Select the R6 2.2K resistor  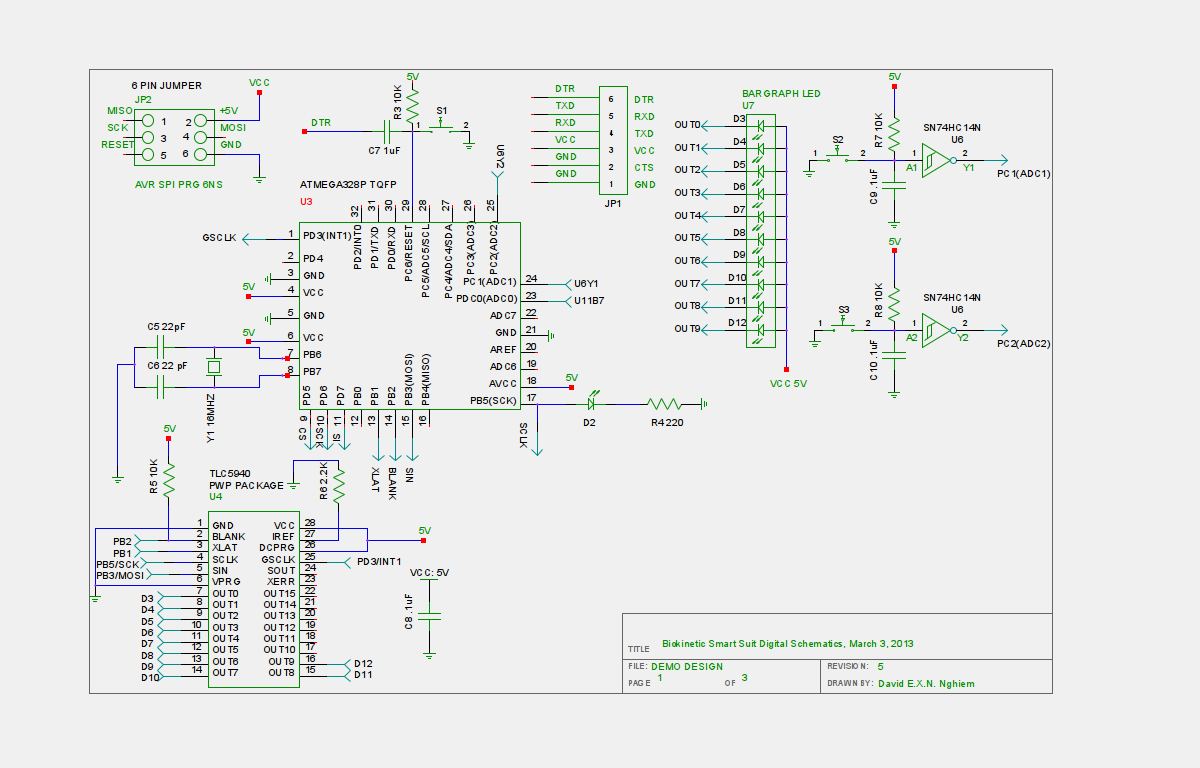(339, 484)
